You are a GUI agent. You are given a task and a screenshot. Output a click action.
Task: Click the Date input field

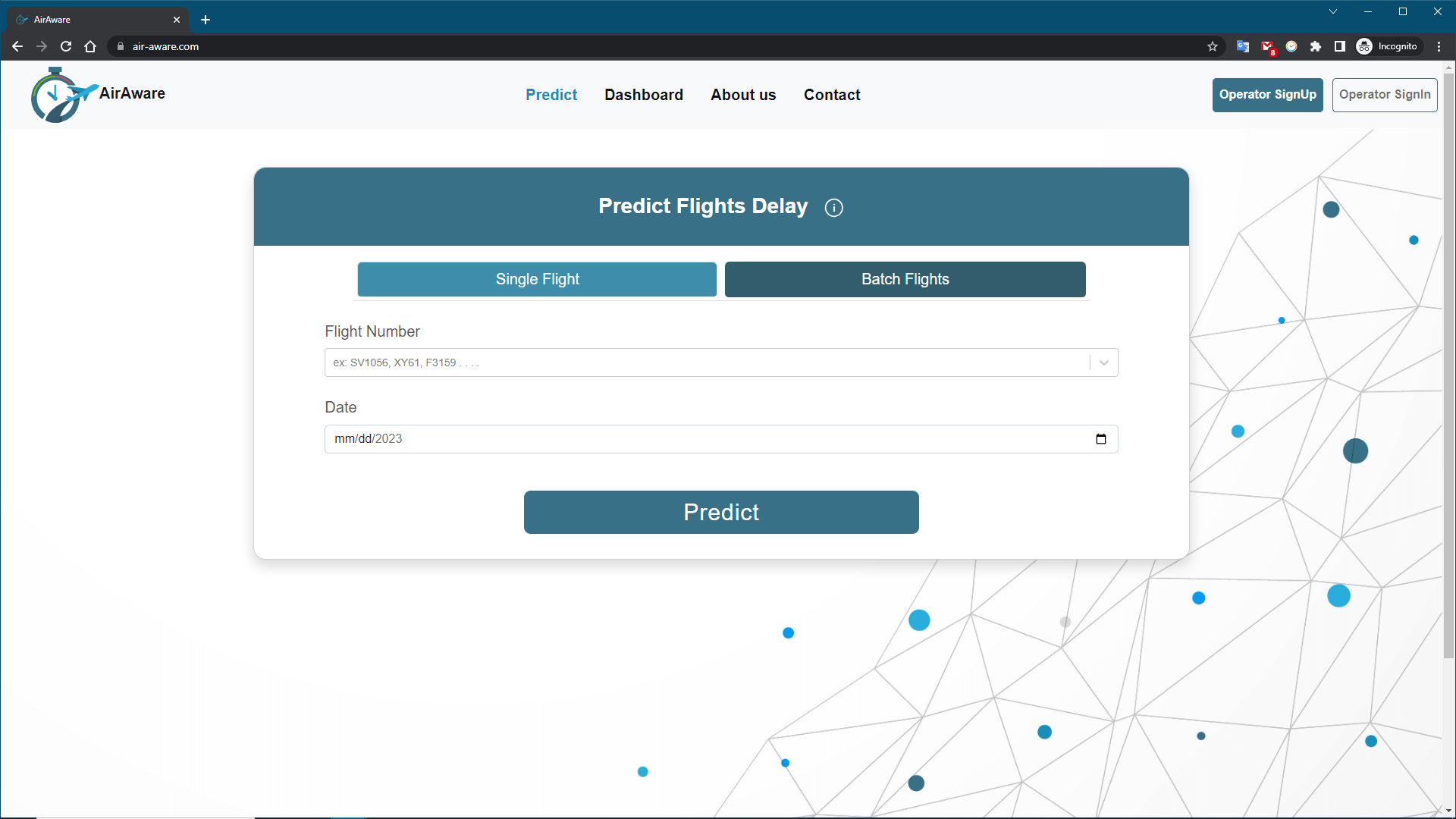click(721, 439)
